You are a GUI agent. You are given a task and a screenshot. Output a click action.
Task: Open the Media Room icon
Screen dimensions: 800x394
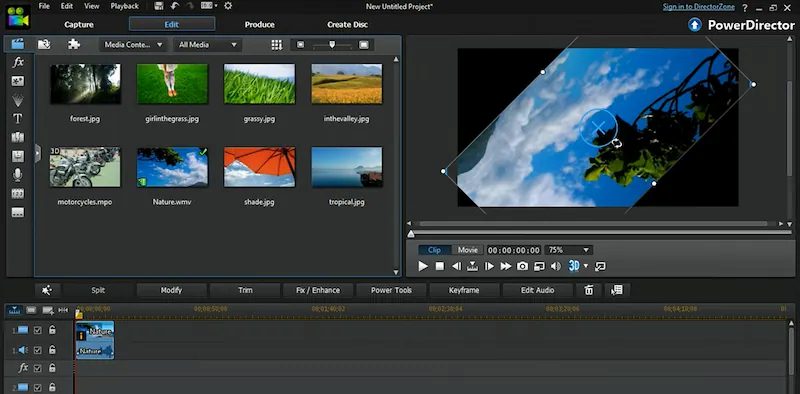click(18, 44)
